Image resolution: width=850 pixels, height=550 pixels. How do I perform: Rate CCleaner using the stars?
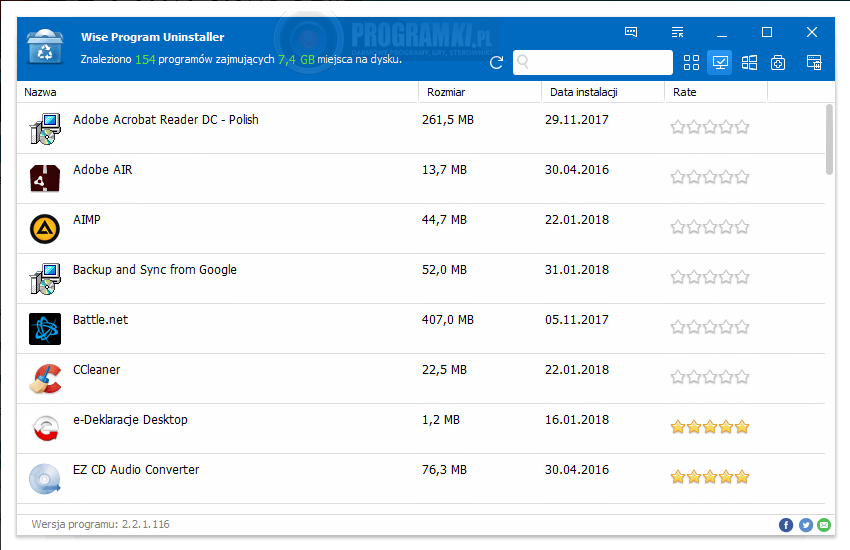[x=710, y=377]
